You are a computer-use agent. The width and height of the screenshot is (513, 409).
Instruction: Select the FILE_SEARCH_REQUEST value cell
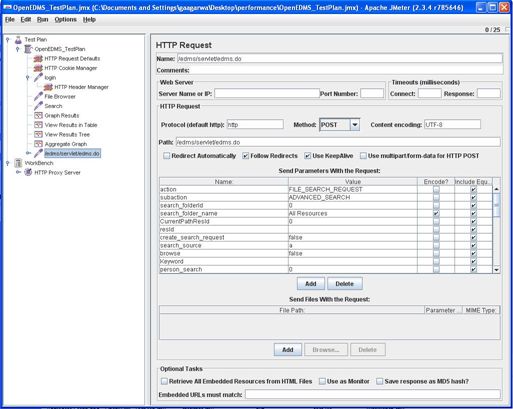353,189
